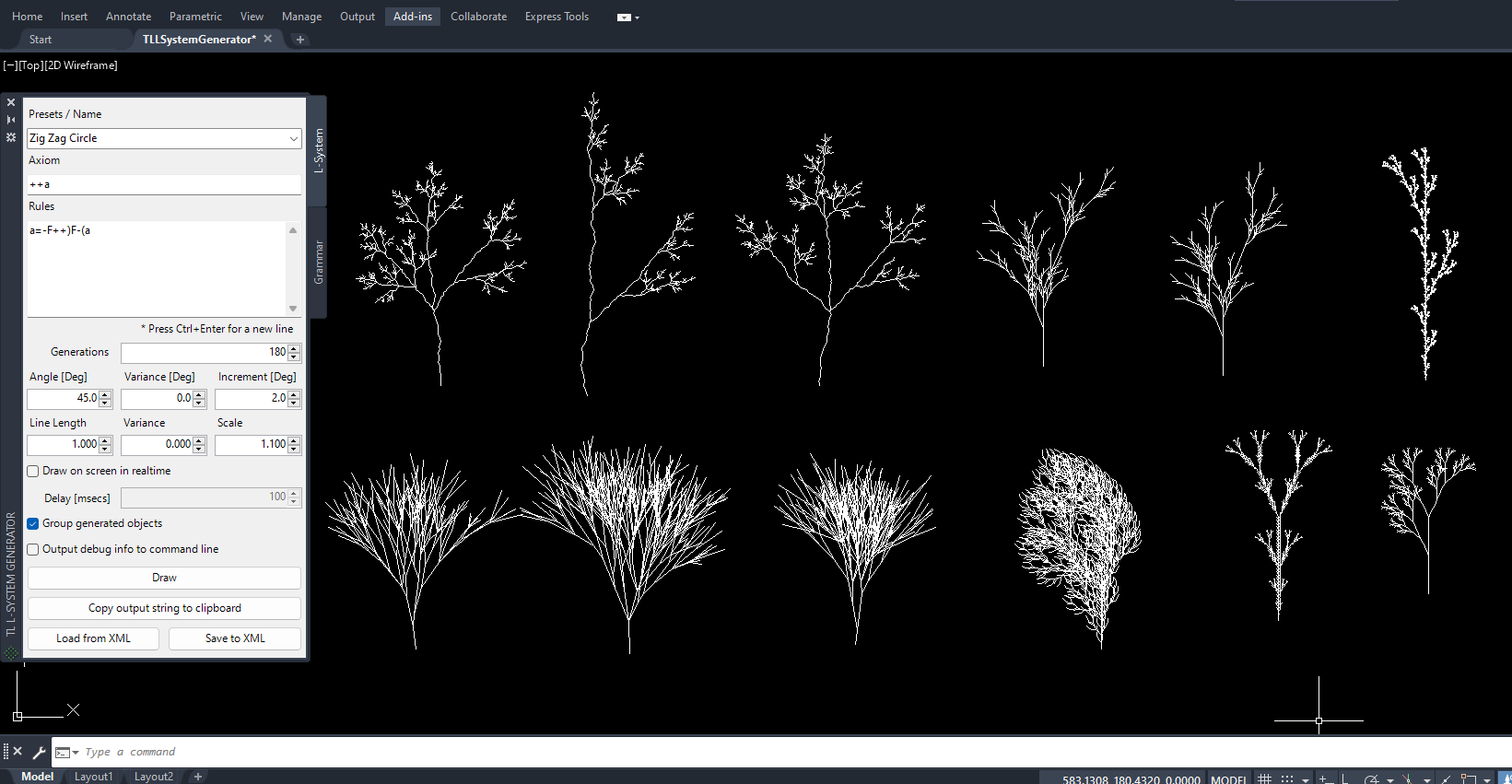Uncheck Group generated objects
Image resolution: width=1512 pixels, height=784 pixels.
[33, 523]
